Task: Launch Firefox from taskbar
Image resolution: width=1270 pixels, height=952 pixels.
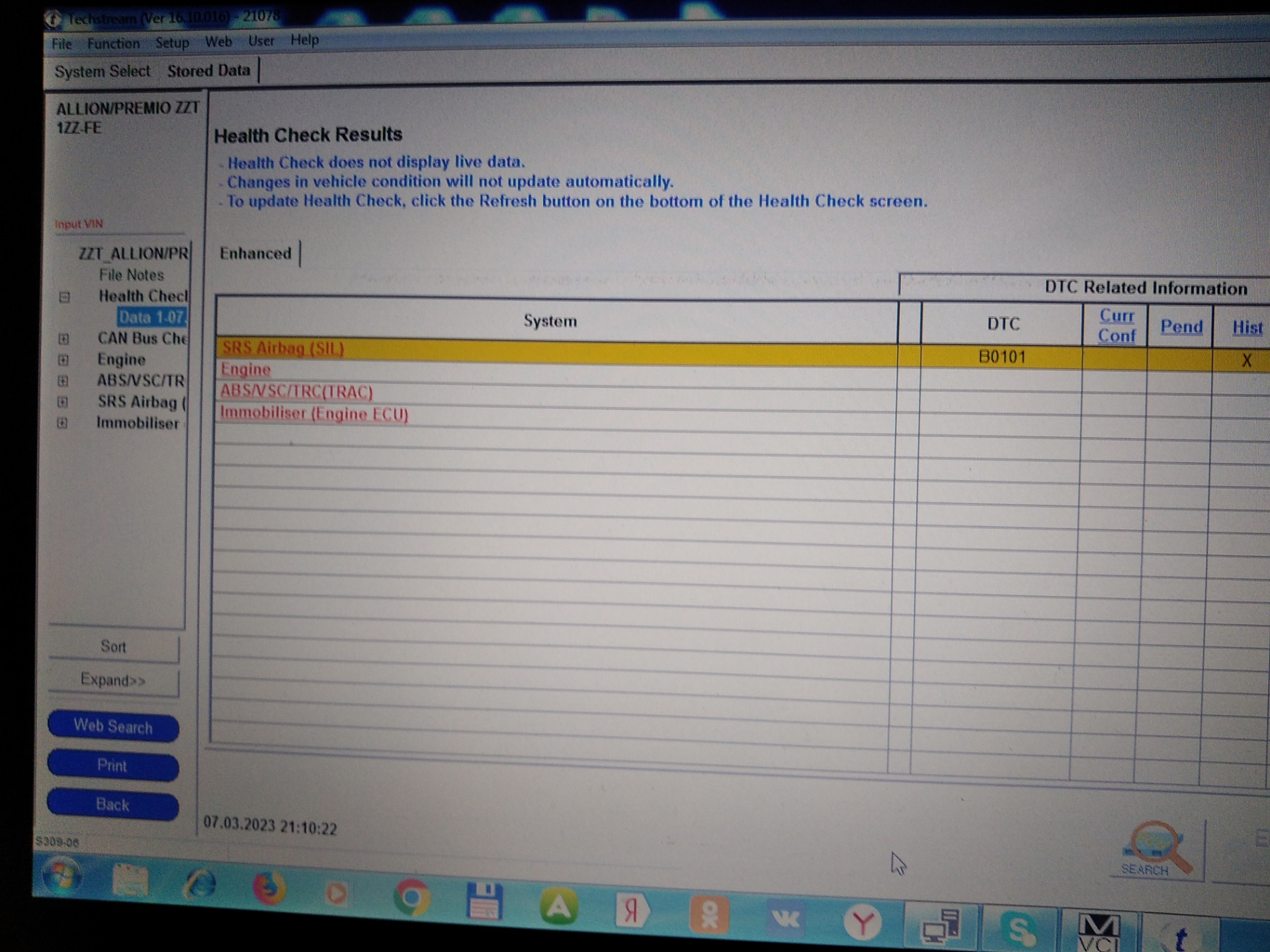Action: click(269, 889)
